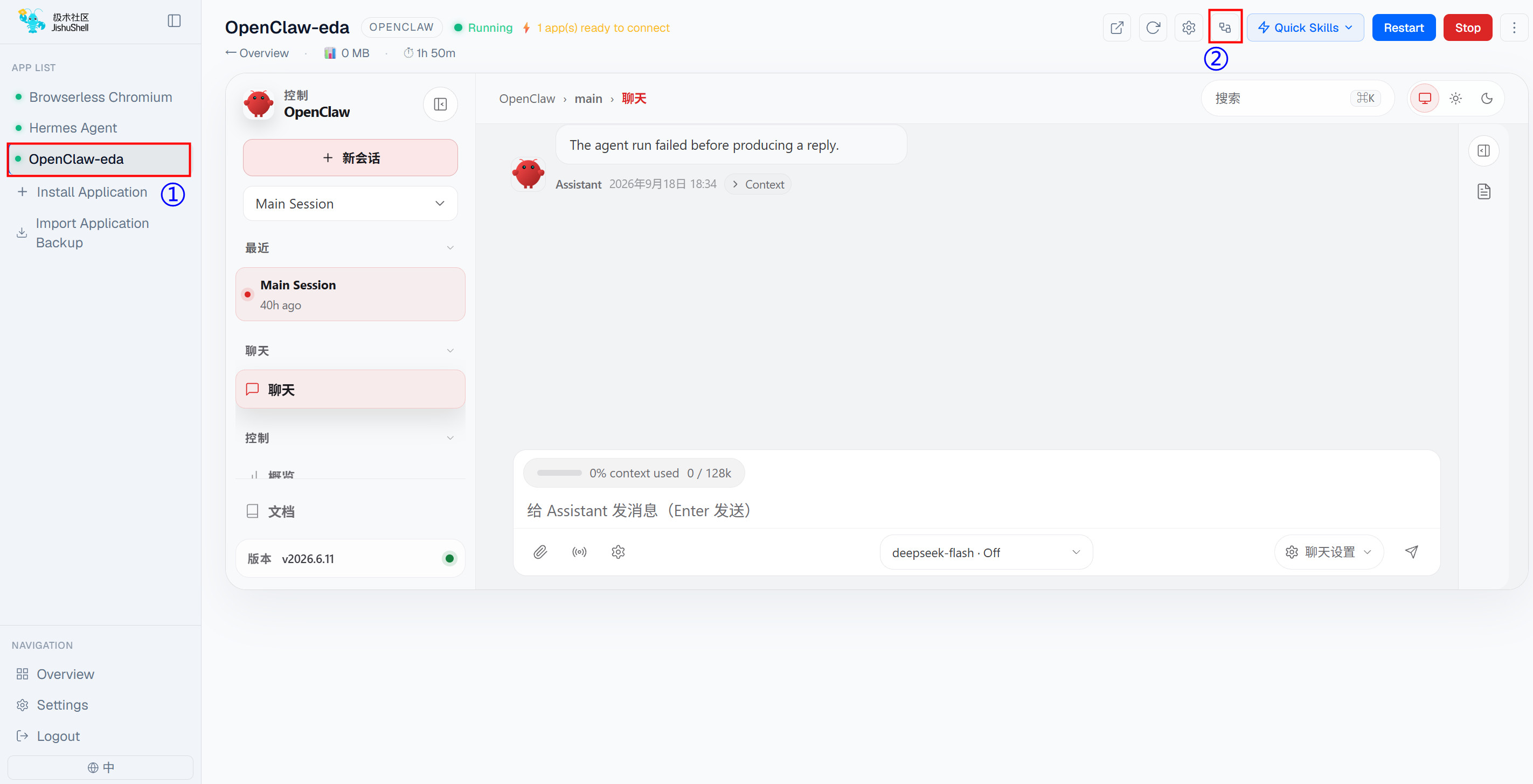This screenshot has width=1533, height=784.
Task: Expand the Context disclosure on message
Action: coord(758,184)
